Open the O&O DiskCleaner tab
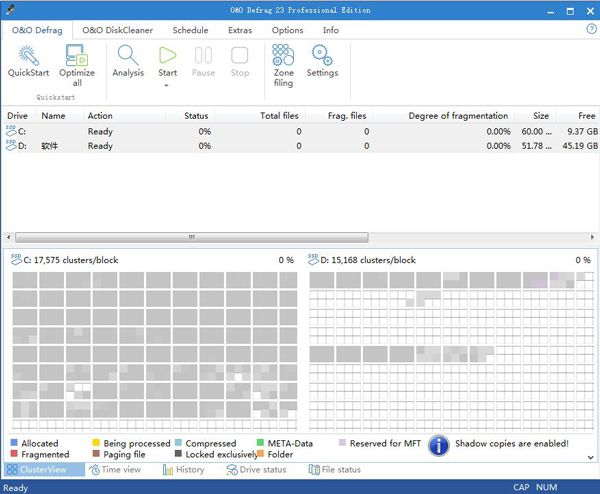Screen dimensions: 600x494 click(117, 30)
